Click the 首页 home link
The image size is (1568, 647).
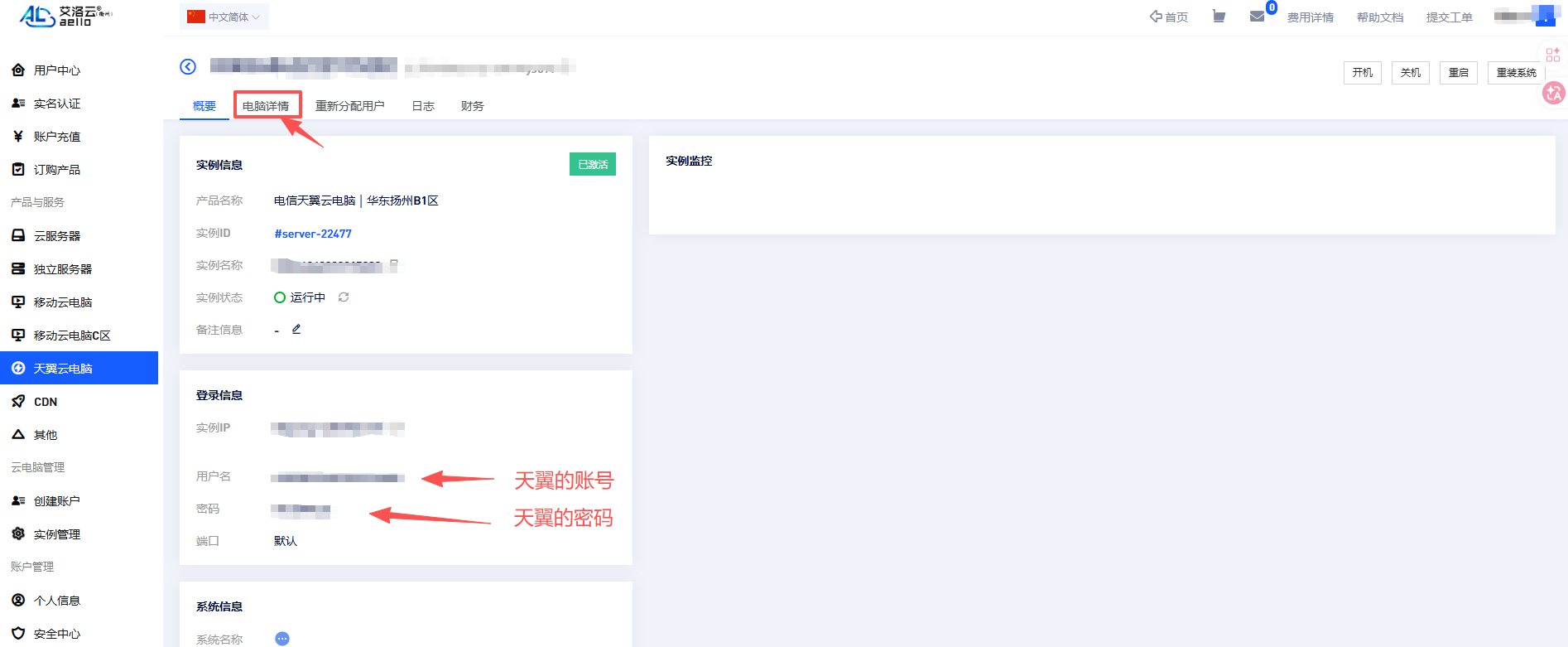[1169, 17]
